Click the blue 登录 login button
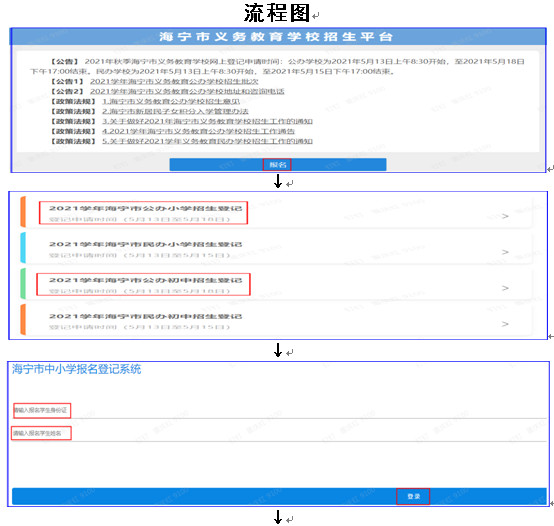The height and width of the screenshot is (526, 554). tap(279, 496)
